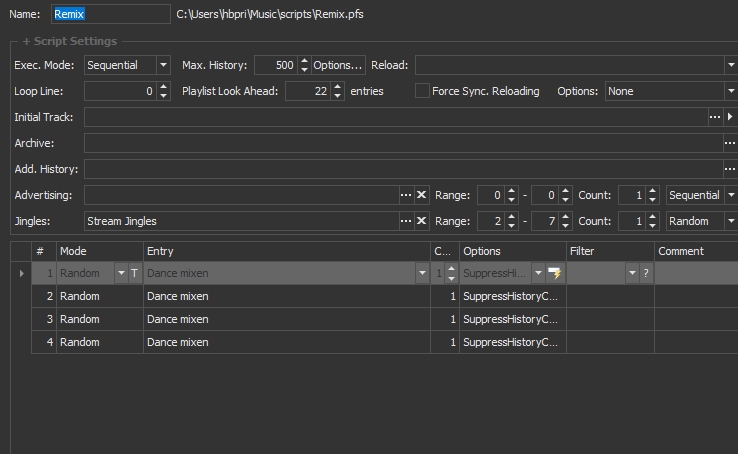Open Entry dropdown in row 1
This screenshot has width=738, height=454.
422,273
